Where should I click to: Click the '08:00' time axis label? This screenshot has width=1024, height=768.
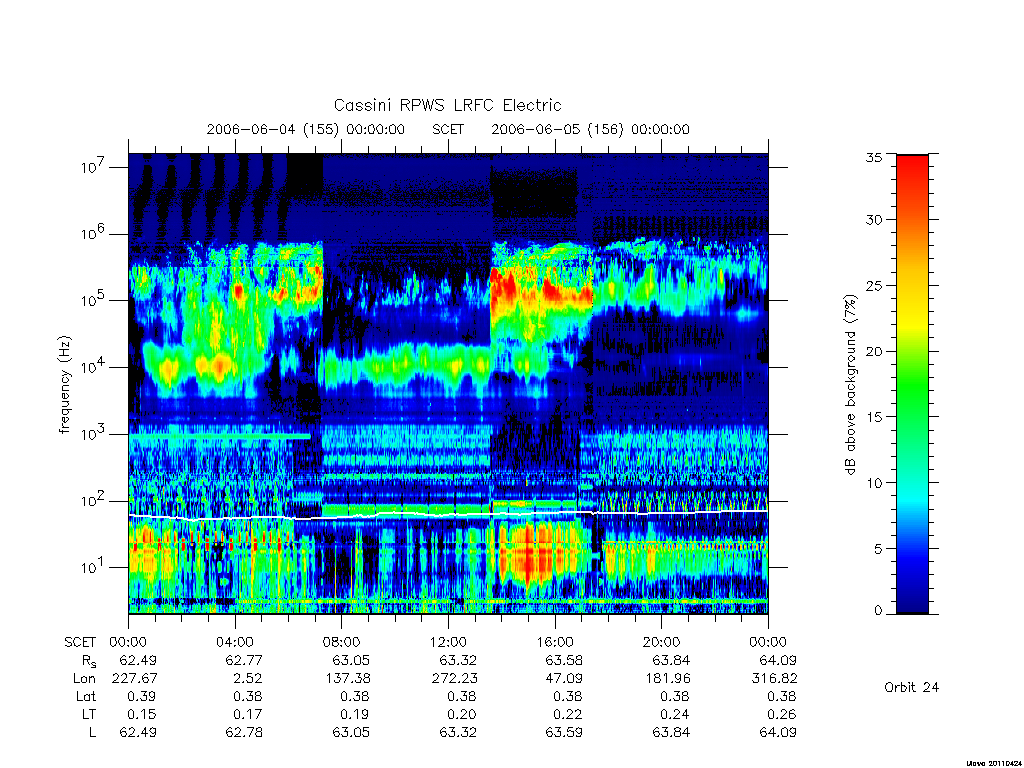click(342, 642)
